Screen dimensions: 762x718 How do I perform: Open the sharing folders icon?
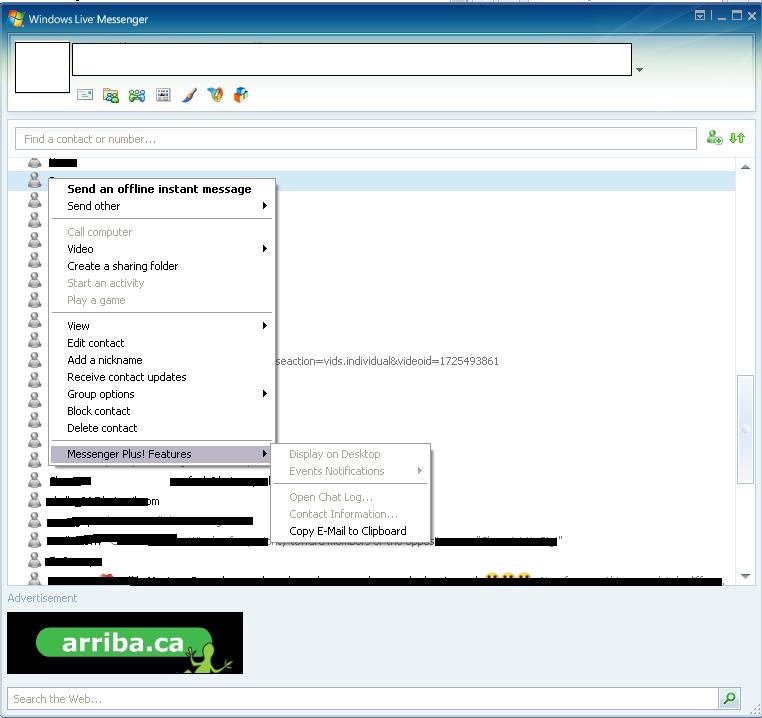pos(111,95)
